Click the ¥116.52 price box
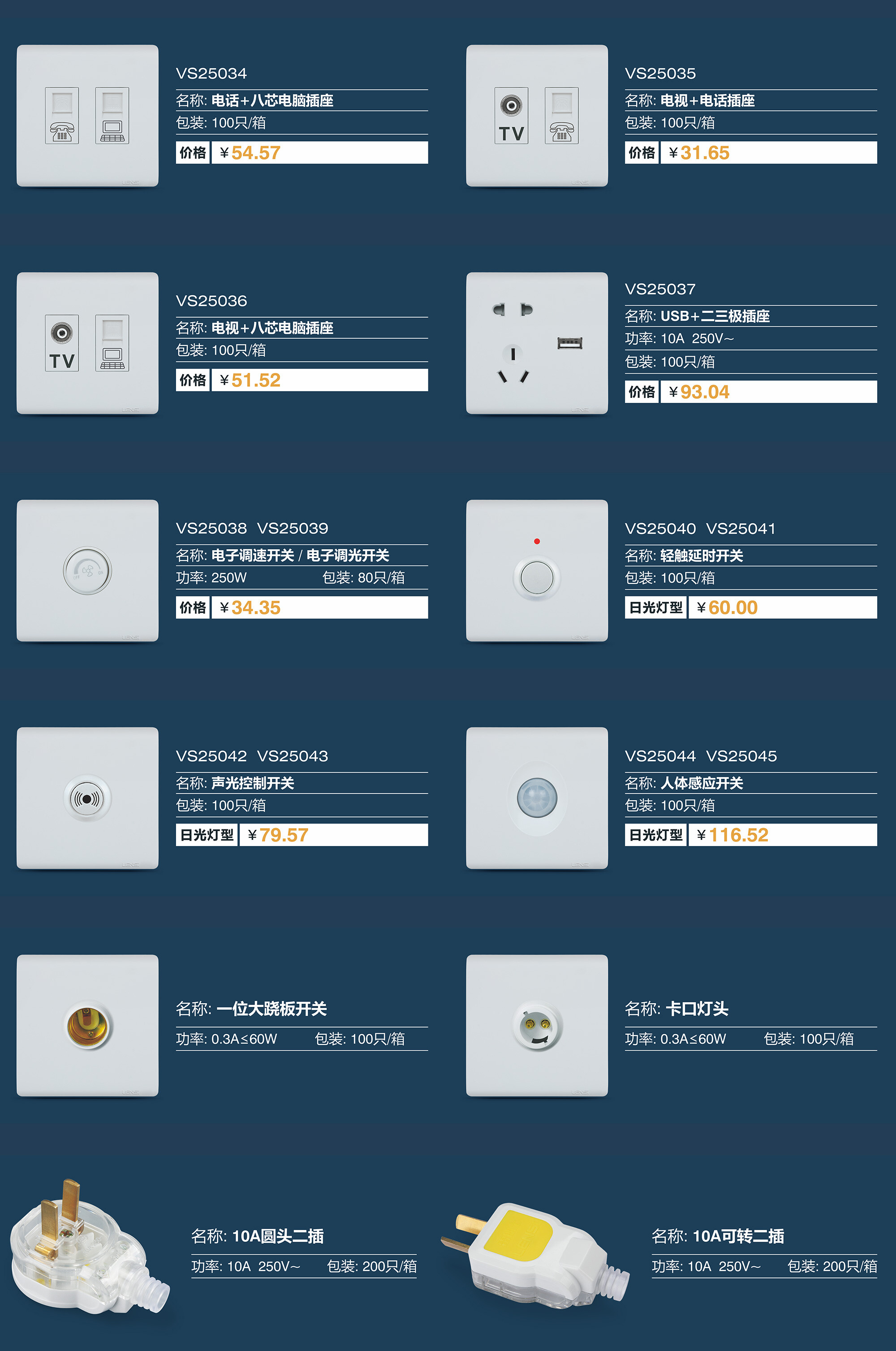This screenshot has width=896, height=1351. tap(783, 835)
